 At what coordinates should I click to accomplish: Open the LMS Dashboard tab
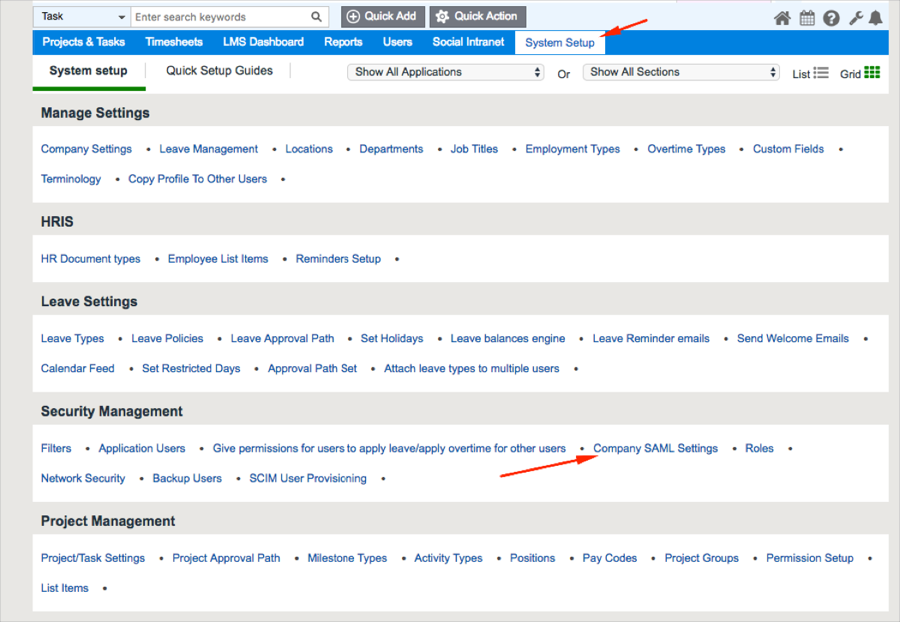(263, 42)
